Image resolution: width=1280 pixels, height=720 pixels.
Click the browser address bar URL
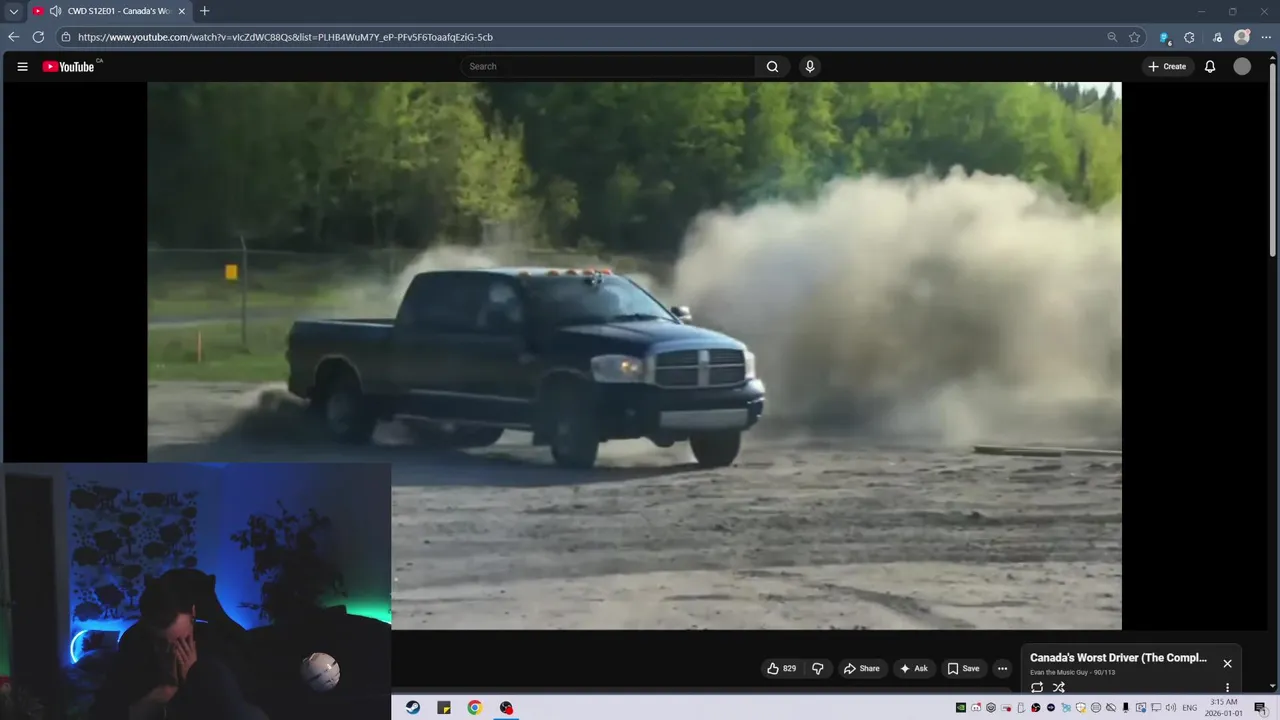pos(285,37)
